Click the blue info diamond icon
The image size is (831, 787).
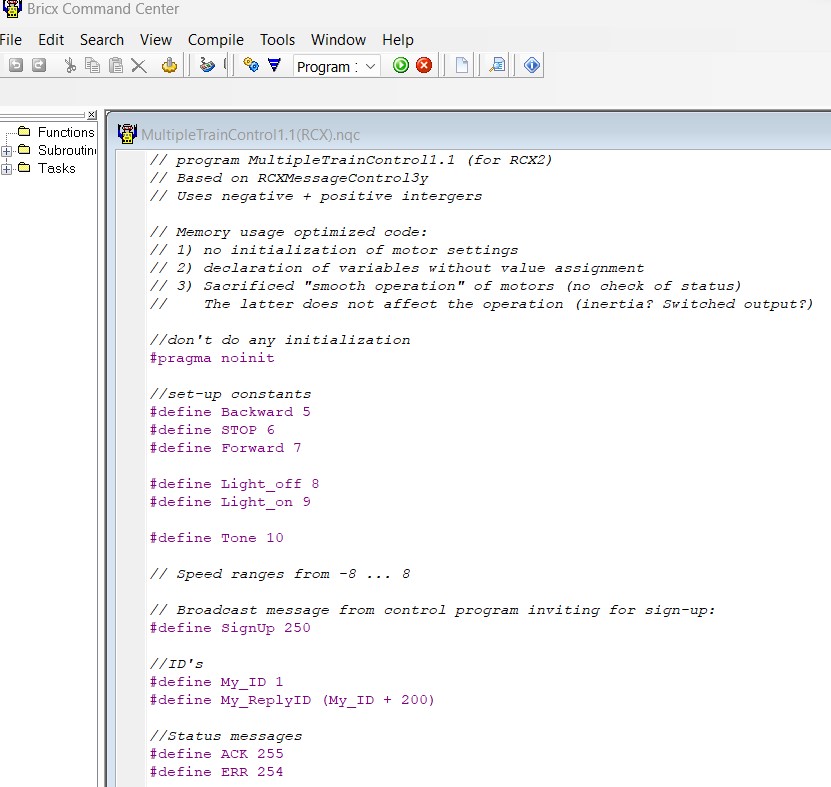pyautogui.click(x=532, y=65)
